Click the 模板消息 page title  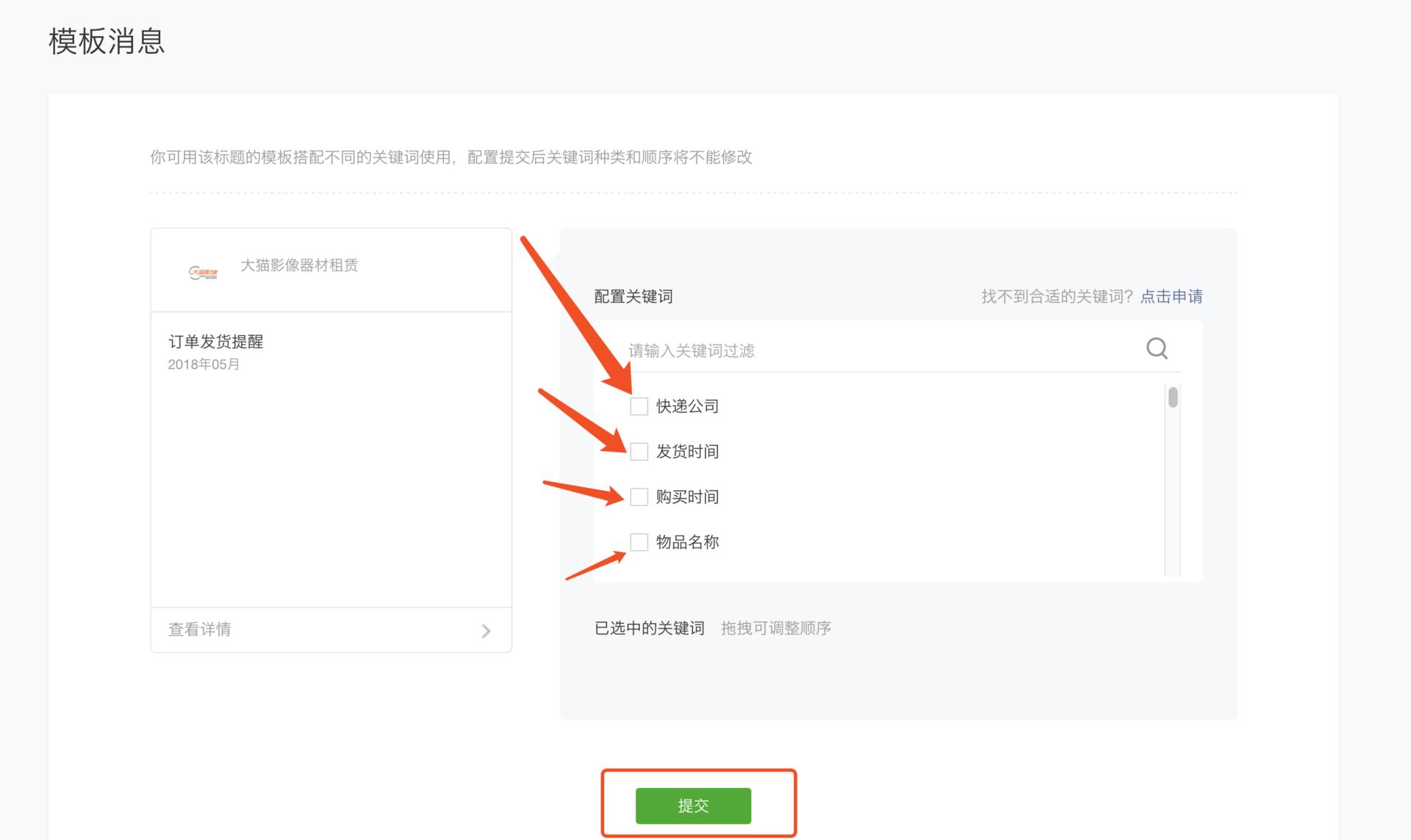(x=106, y=42)
